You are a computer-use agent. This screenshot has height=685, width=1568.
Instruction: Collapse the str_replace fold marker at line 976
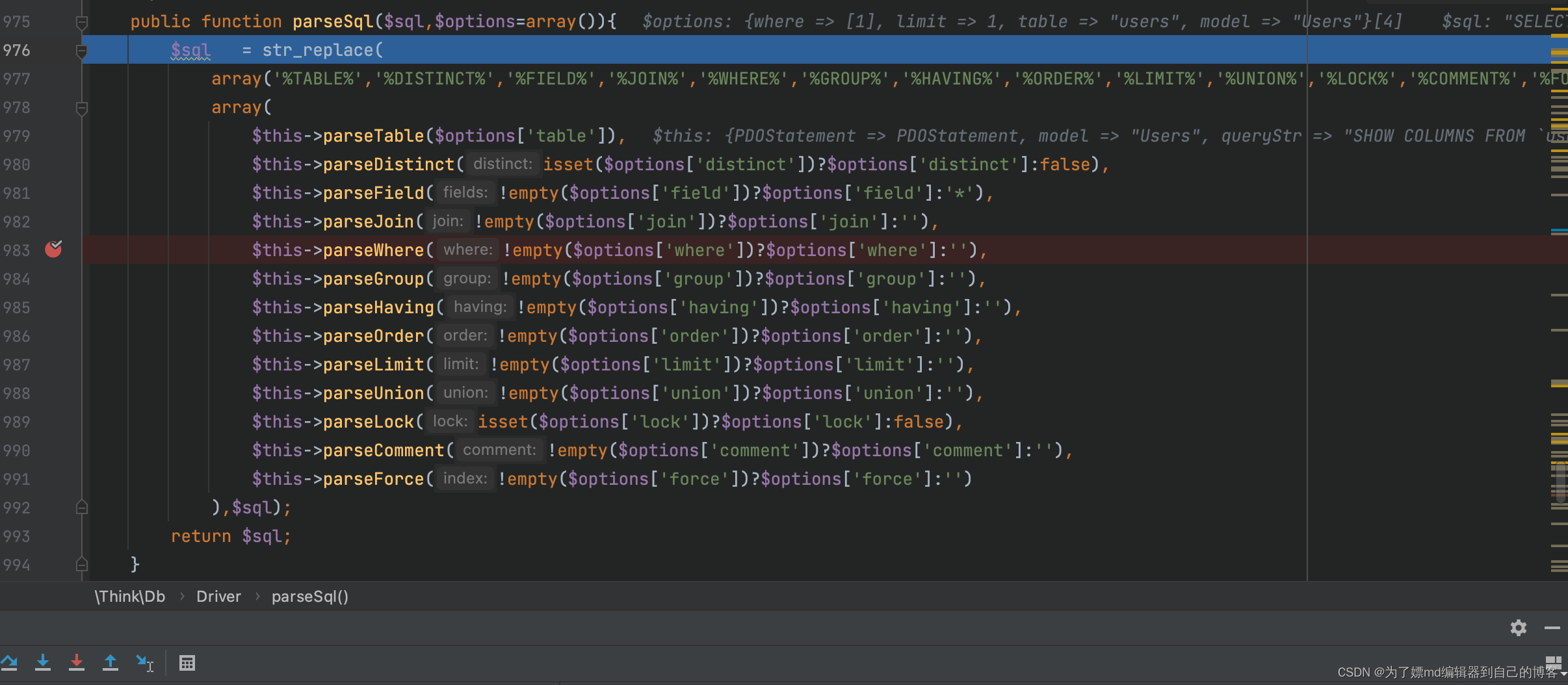pyautogui.click(x=82, y=51)
